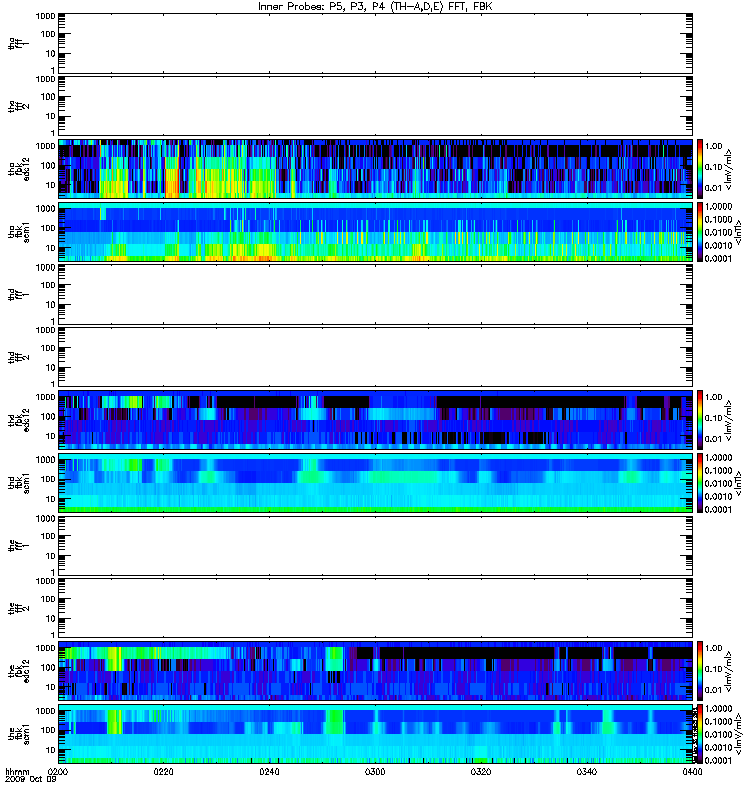Screen dimensions: 750x800
Task: Click the nT unit label beside tha scm1 color bar
Action: tap(738, 232)
